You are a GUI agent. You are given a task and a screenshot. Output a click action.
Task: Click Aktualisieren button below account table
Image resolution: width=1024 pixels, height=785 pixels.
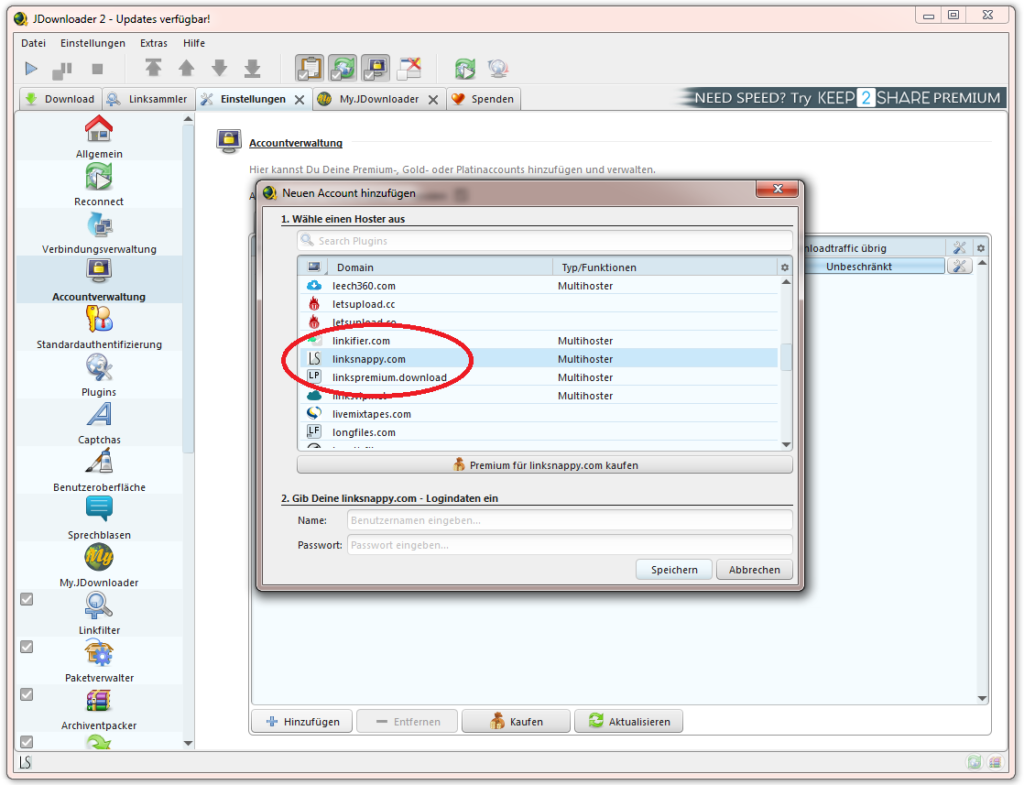coord(629,722)
